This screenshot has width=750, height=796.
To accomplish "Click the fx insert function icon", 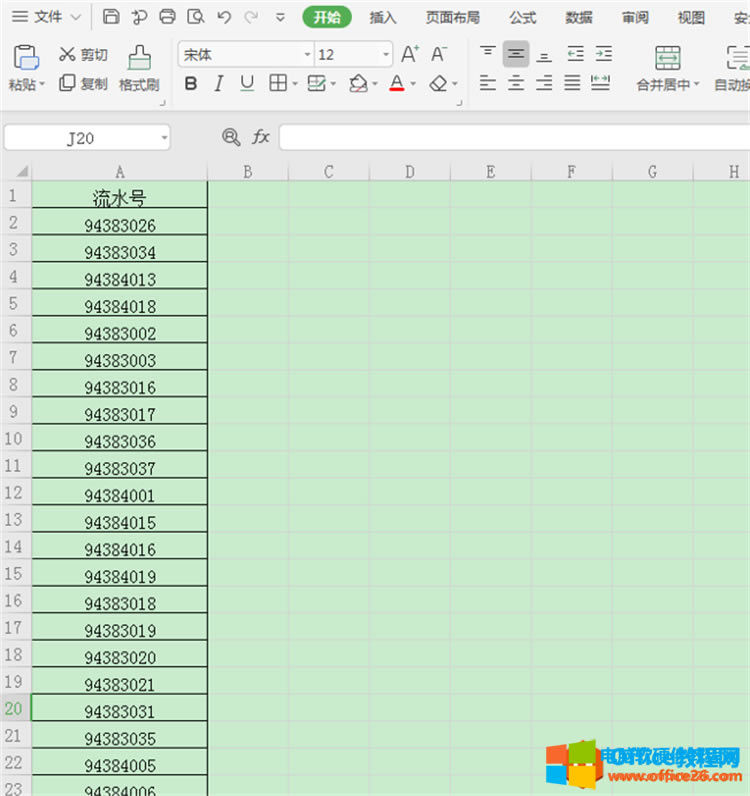I will tap(261, 137).
